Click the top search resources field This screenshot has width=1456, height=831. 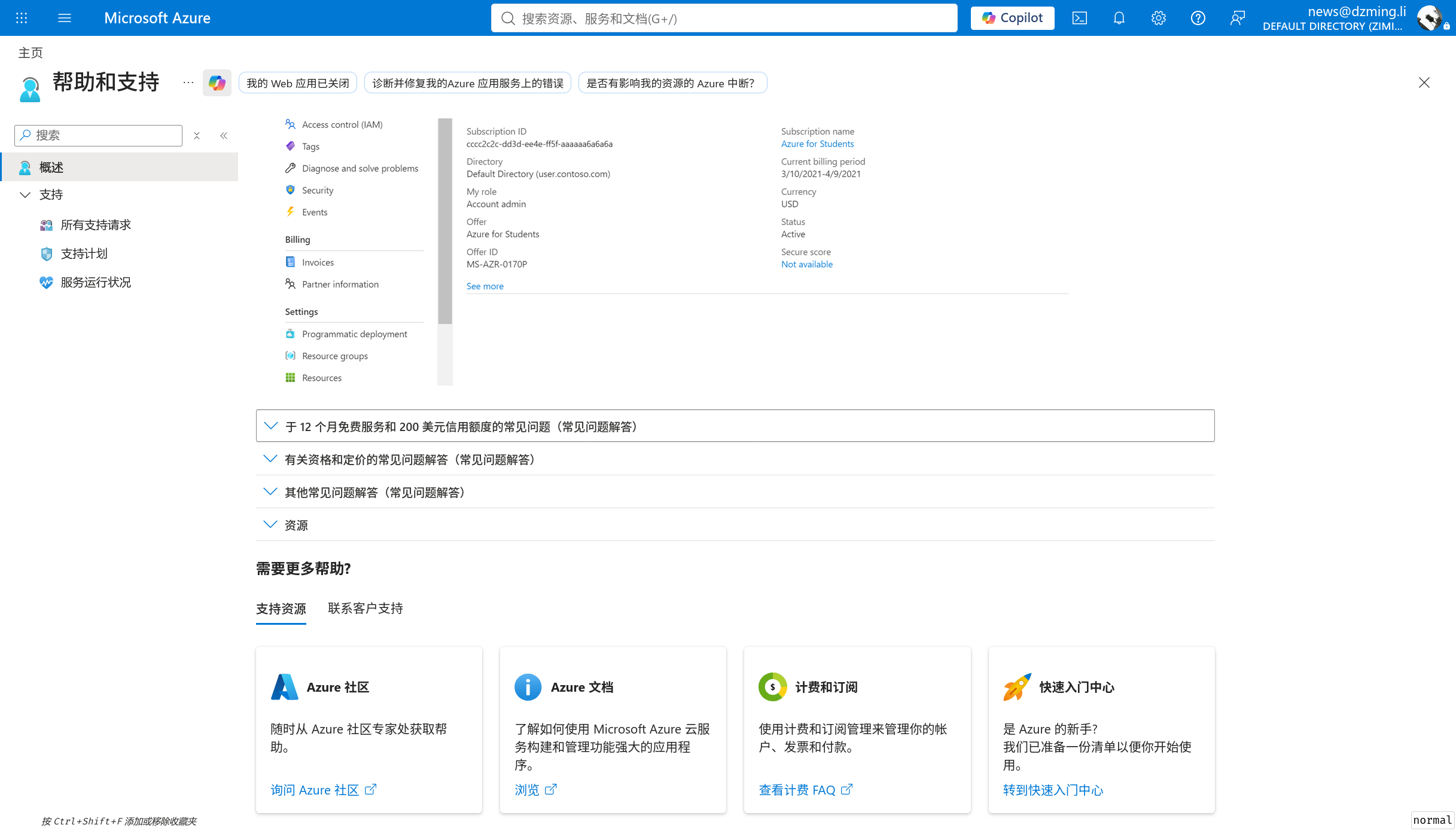(724, 18)
